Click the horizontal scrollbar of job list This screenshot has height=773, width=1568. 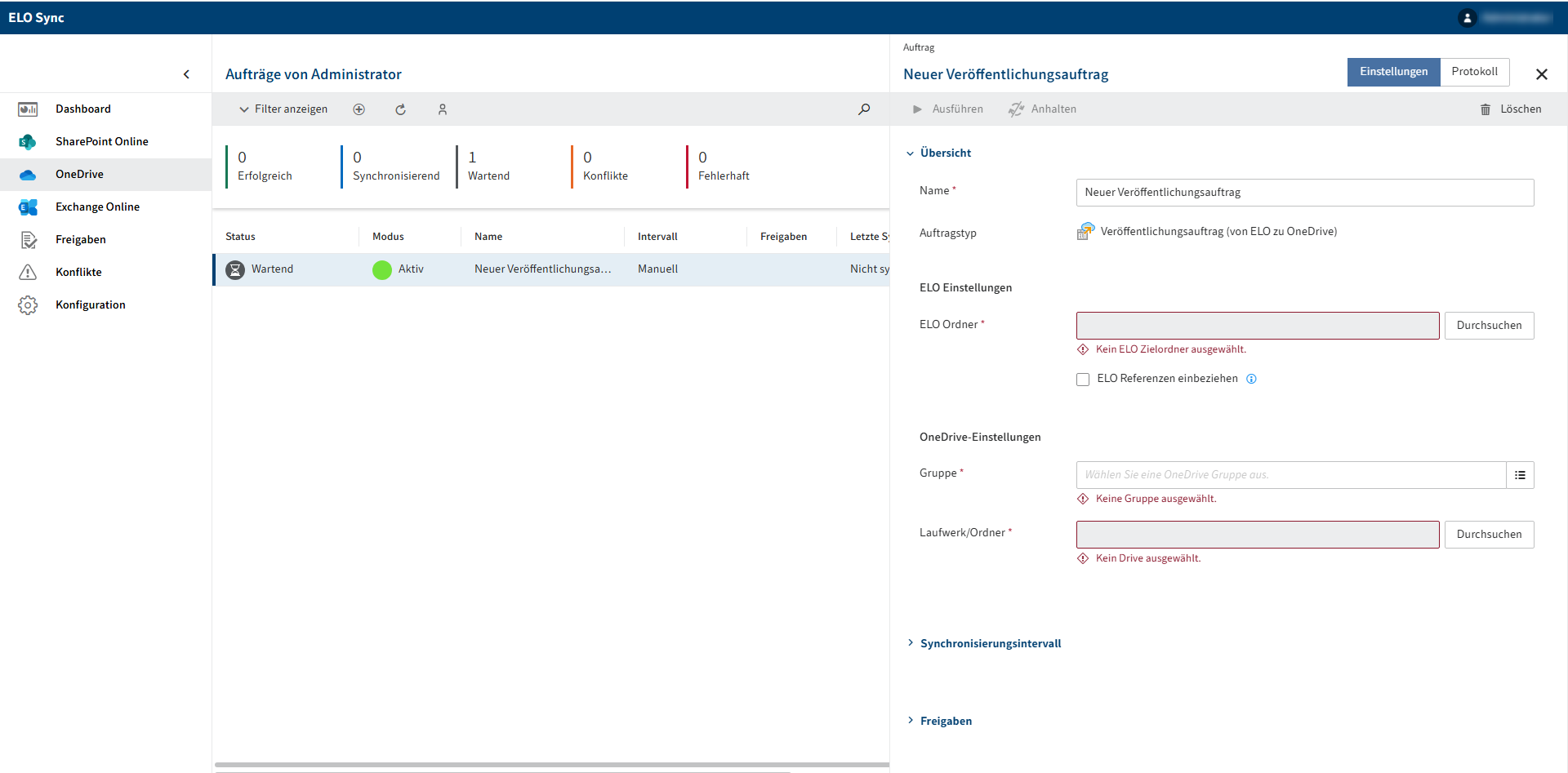point(552,766)
